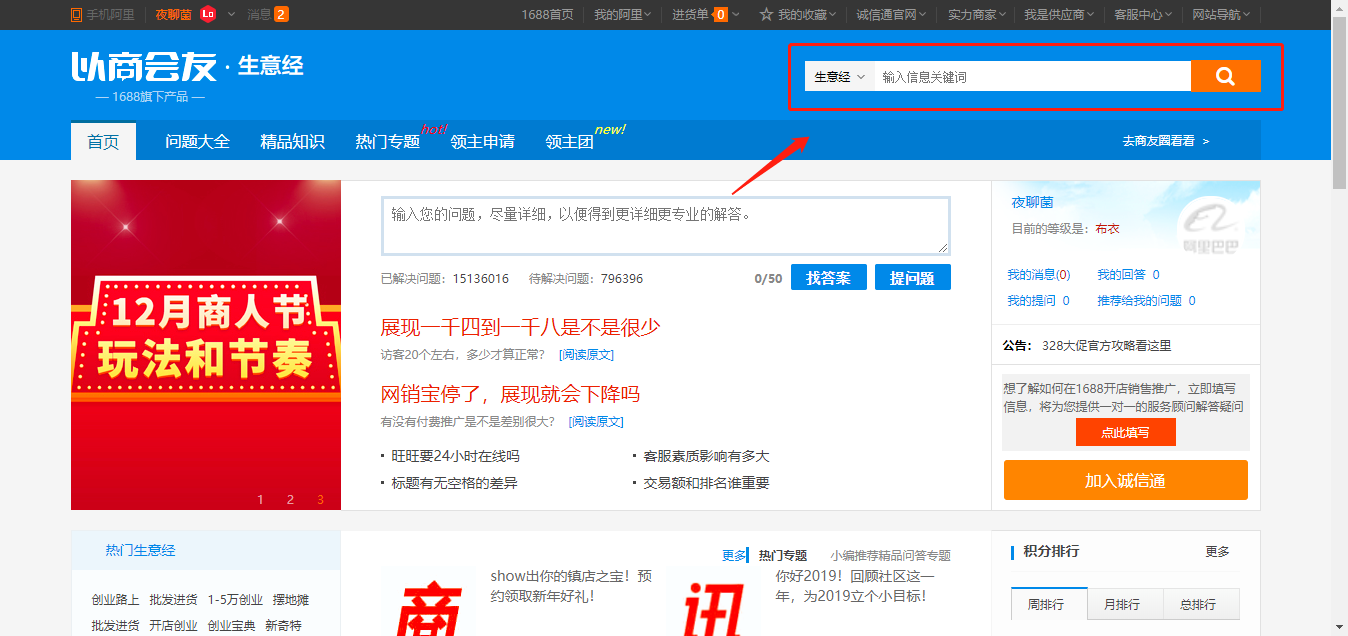This screenshot has height=636, width=1348.
Task: Switch to the 问题大全 tab
Action: [199, 141]
